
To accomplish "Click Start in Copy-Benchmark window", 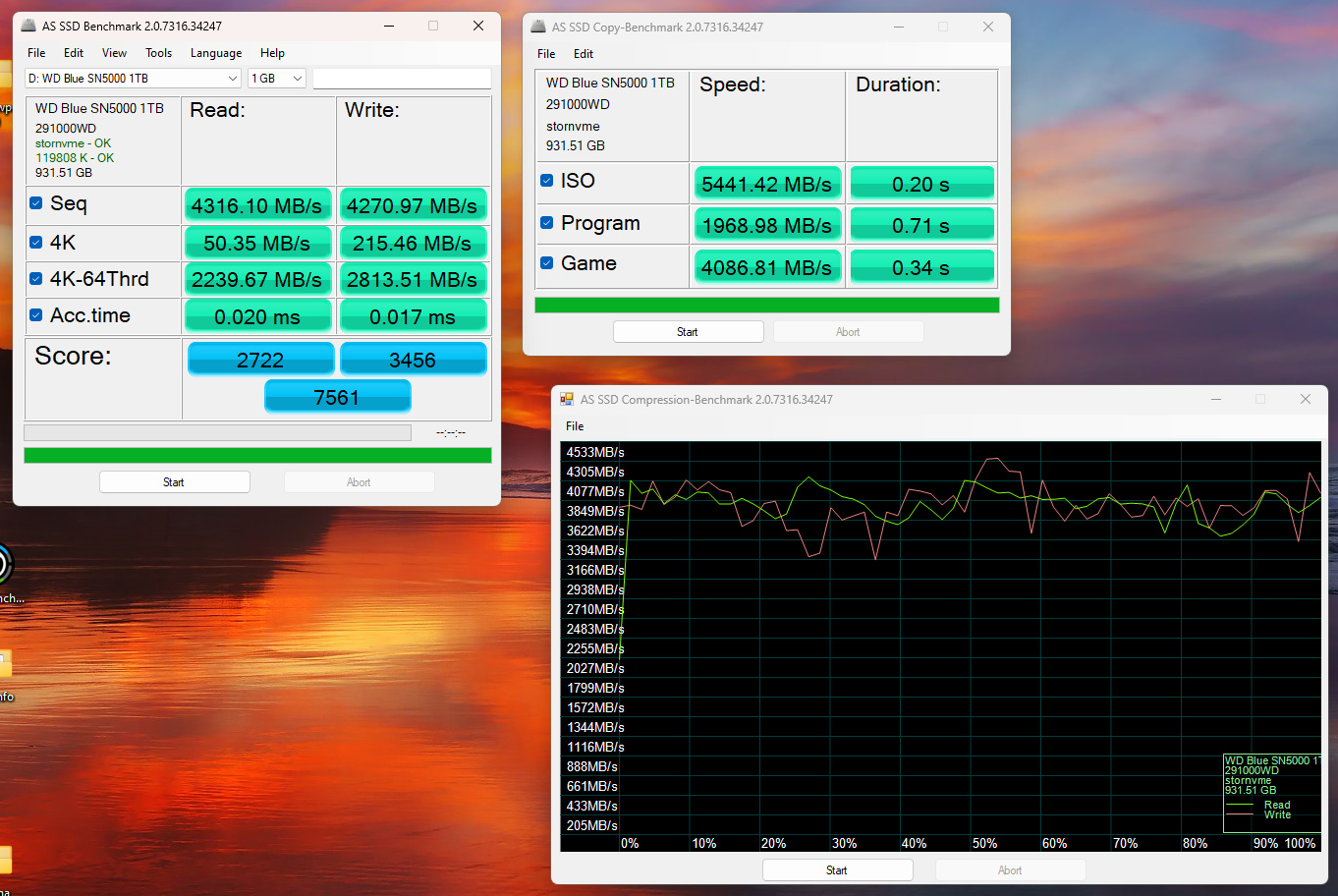I will click(689, 332).
